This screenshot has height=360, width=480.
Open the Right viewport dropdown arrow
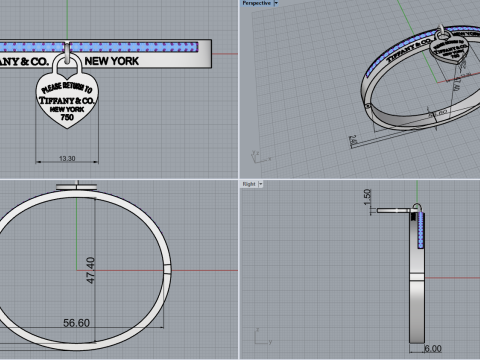[x=261, y=184]
